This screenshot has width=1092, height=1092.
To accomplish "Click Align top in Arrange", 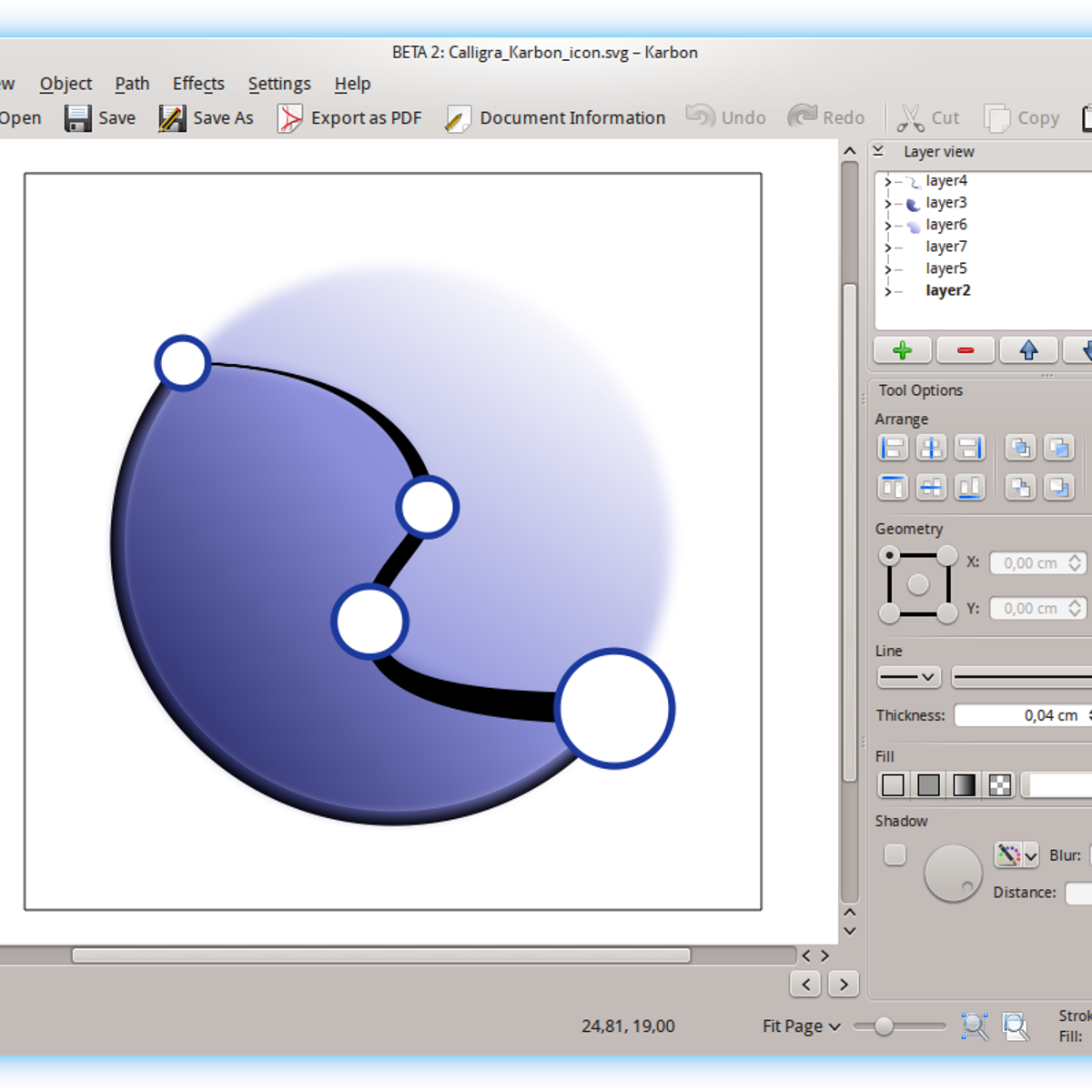I will click(893, 488).
